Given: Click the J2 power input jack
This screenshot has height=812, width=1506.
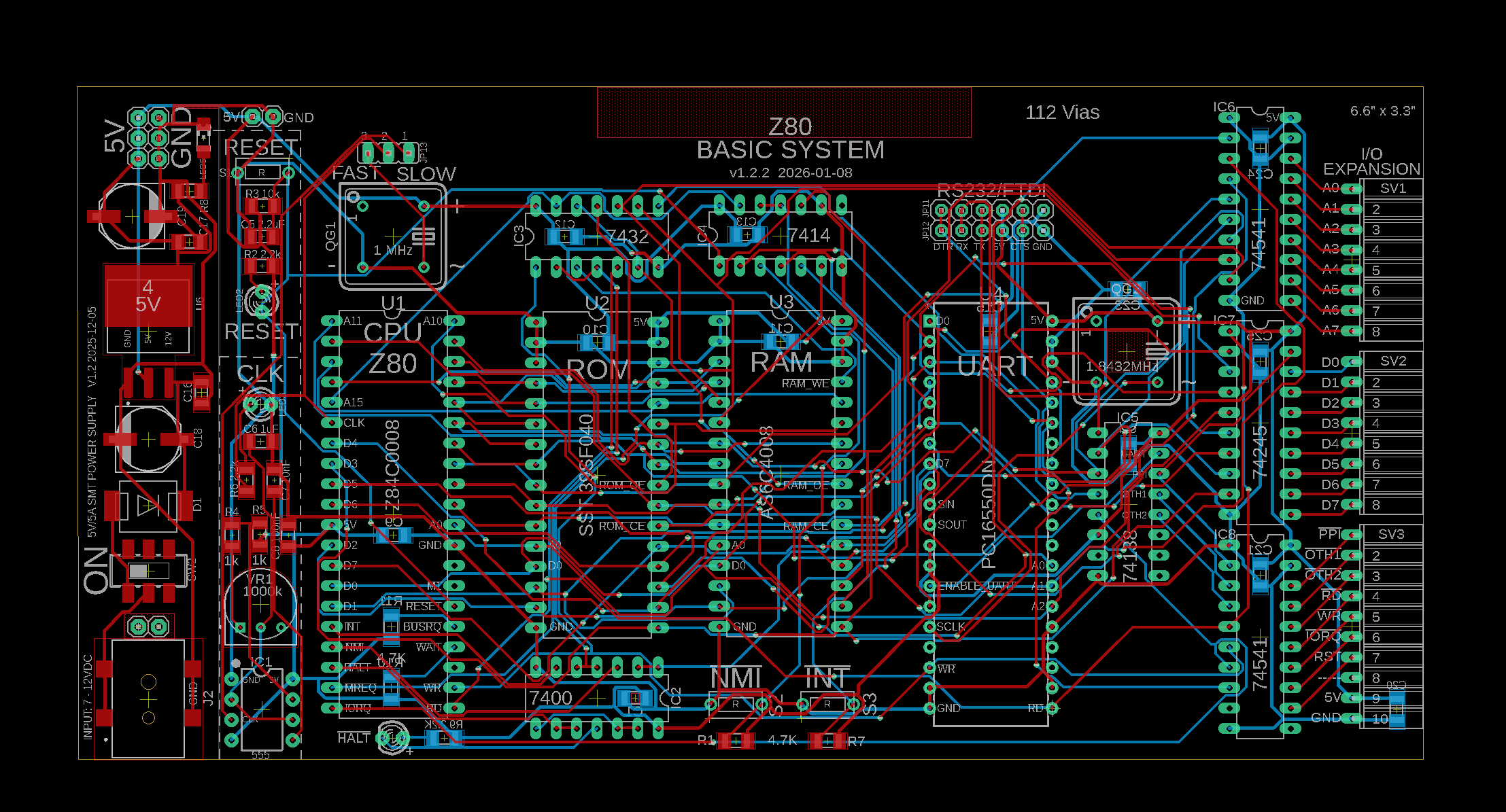Looking at the screenshot, I should pos(148,699).
